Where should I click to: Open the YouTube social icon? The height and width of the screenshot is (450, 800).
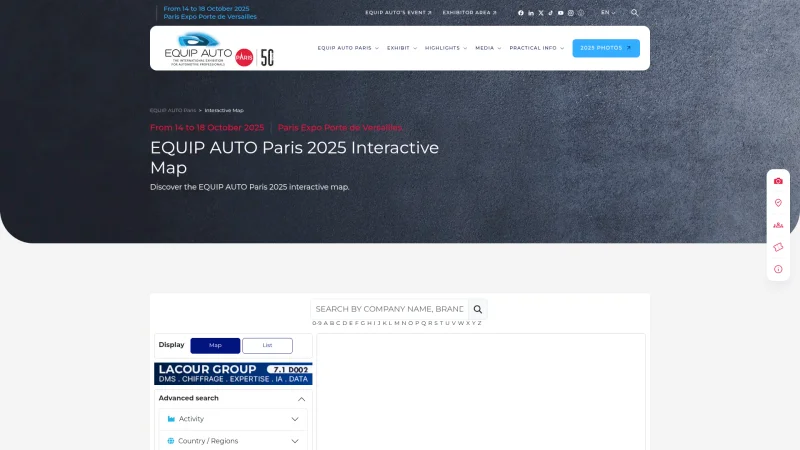coord(560,13)
